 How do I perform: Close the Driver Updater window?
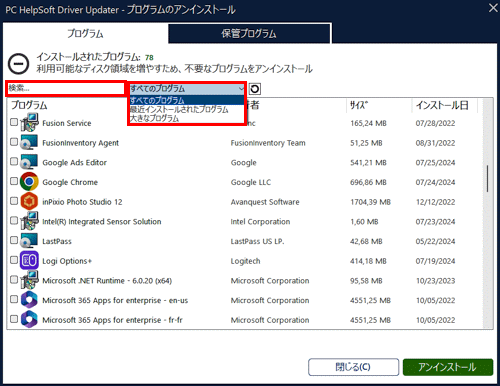coord(493,8)
